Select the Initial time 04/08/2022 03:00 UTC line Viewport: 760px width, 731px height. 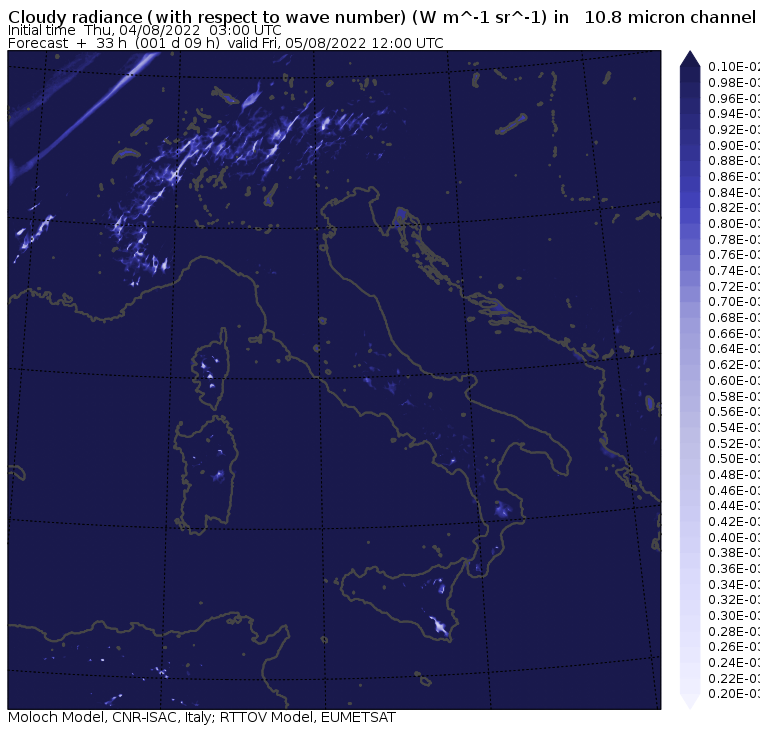click(144, 31)
